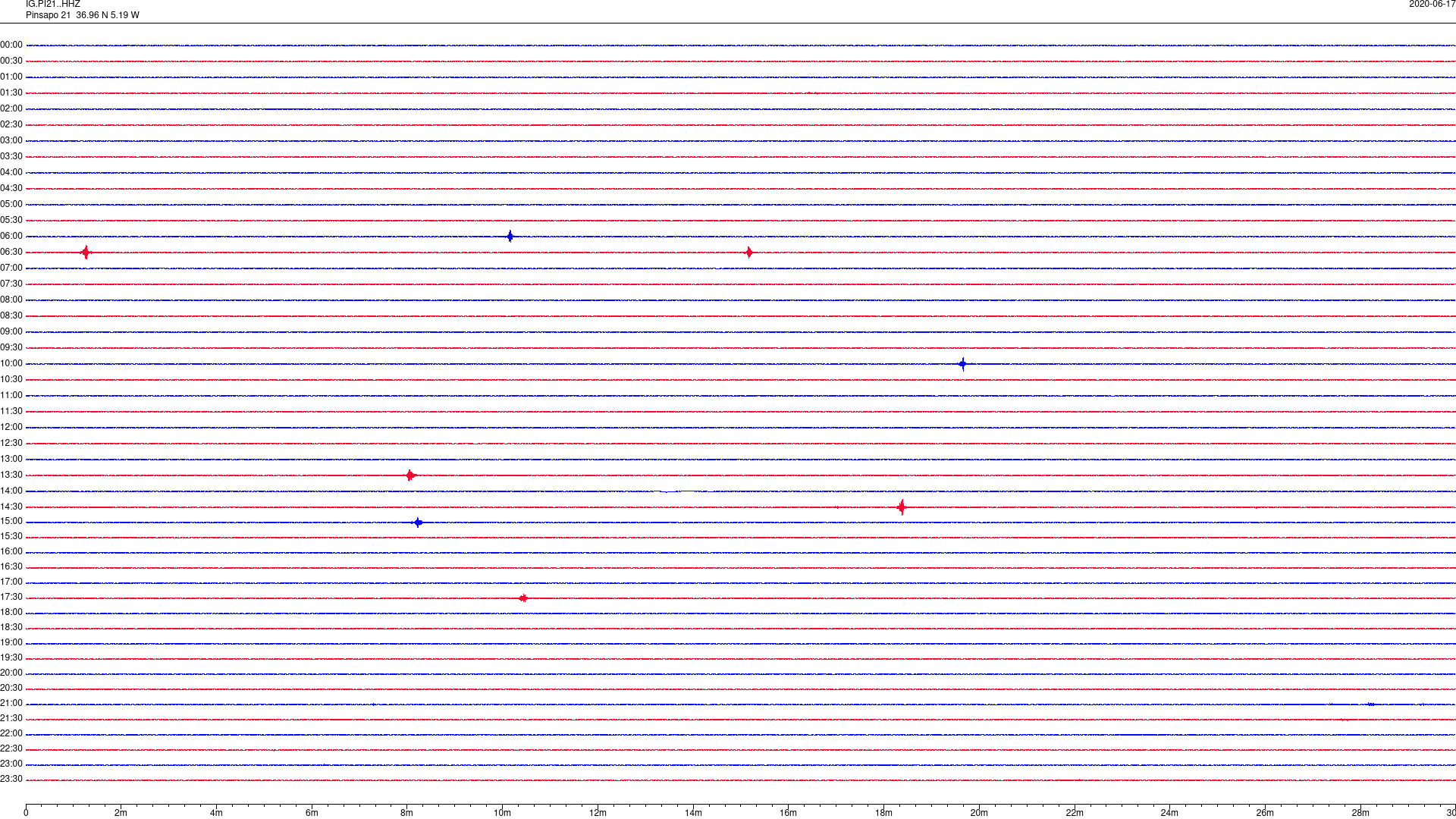Click the 09:30 time label

pos(11,347)
